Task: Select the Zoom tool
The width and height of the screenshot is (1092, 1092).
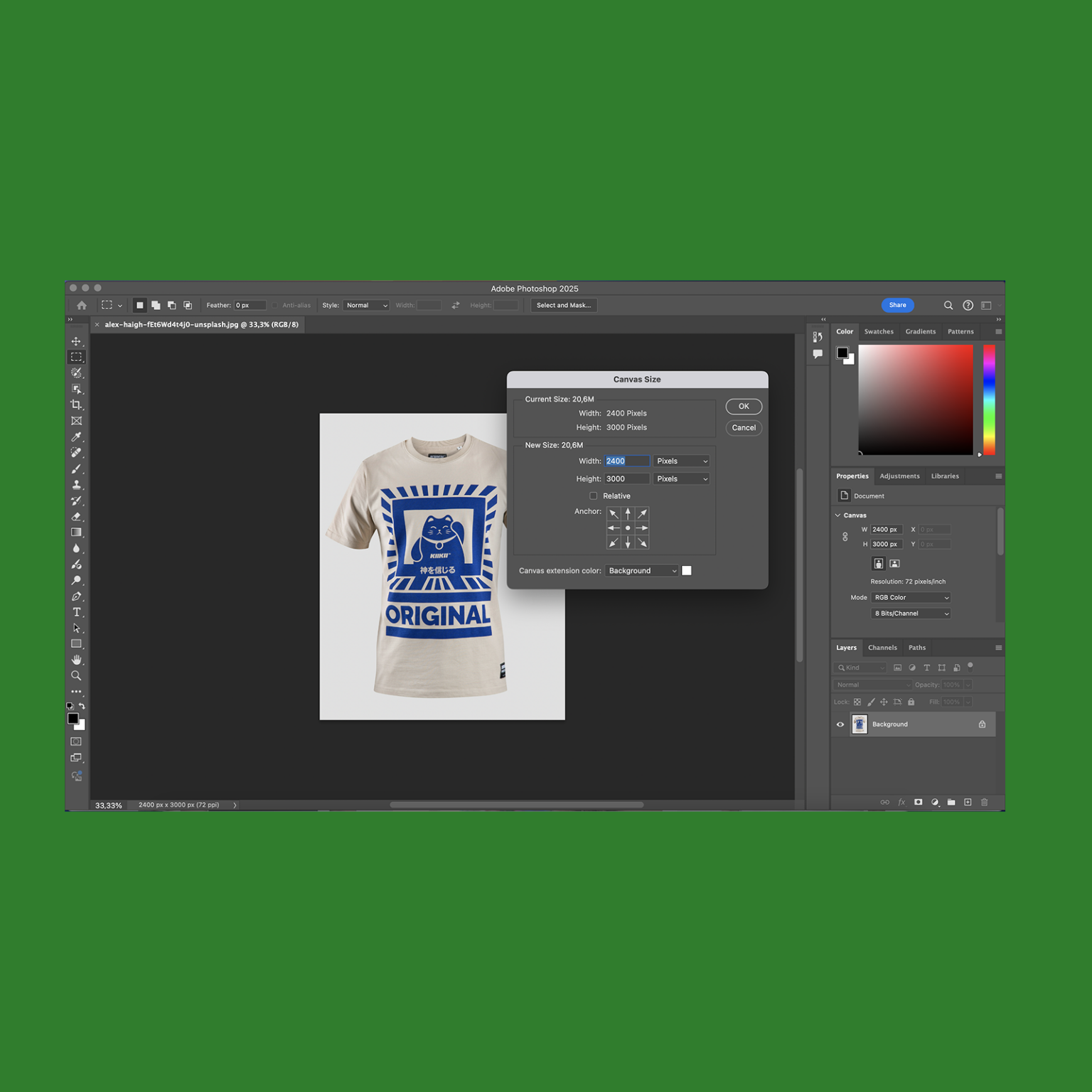Action: tap(76, 675)
